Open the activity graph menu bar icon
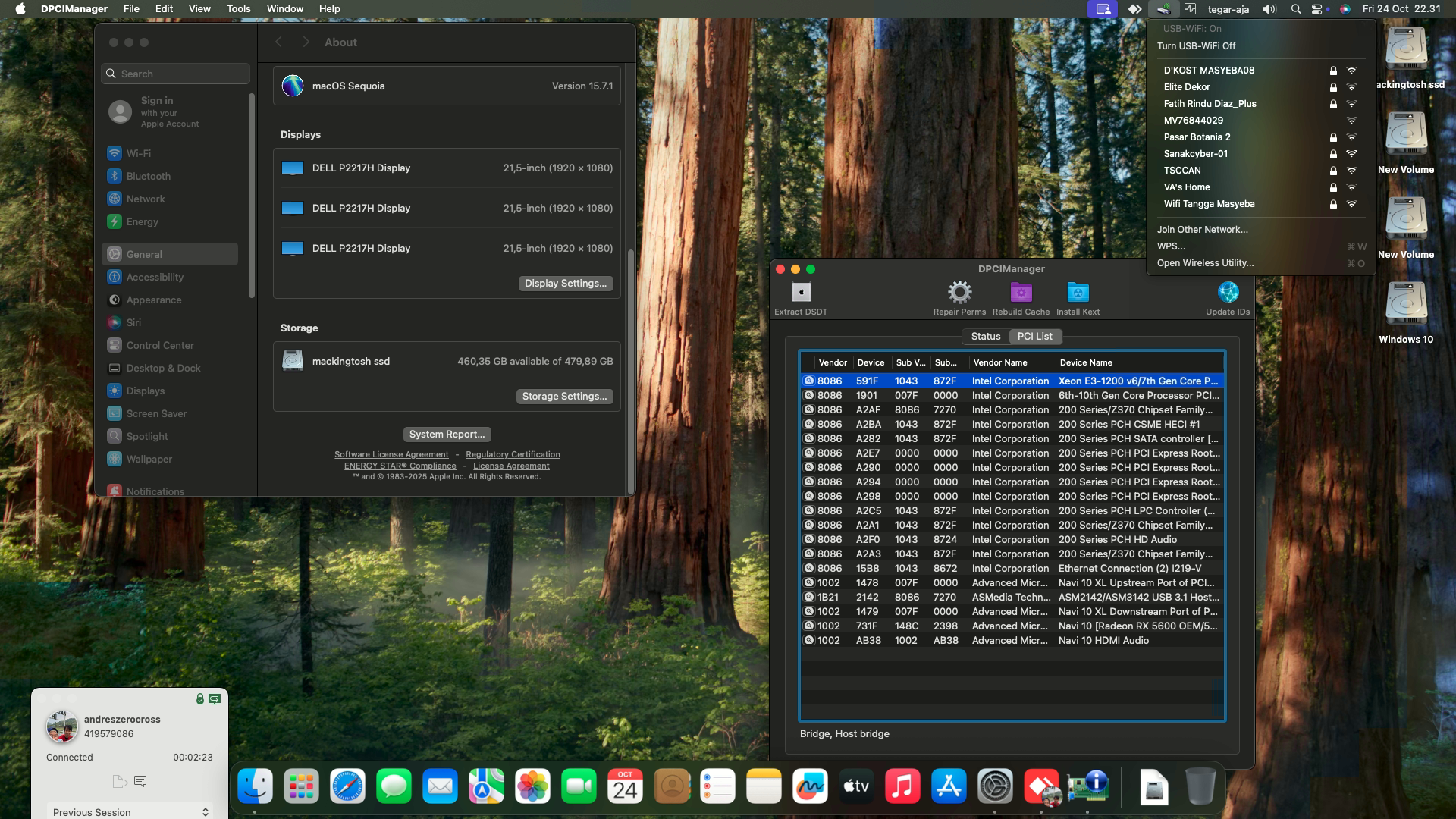Image resolution: width=1456 pixels, height=819 pixels. click(x=1191, y=9)
